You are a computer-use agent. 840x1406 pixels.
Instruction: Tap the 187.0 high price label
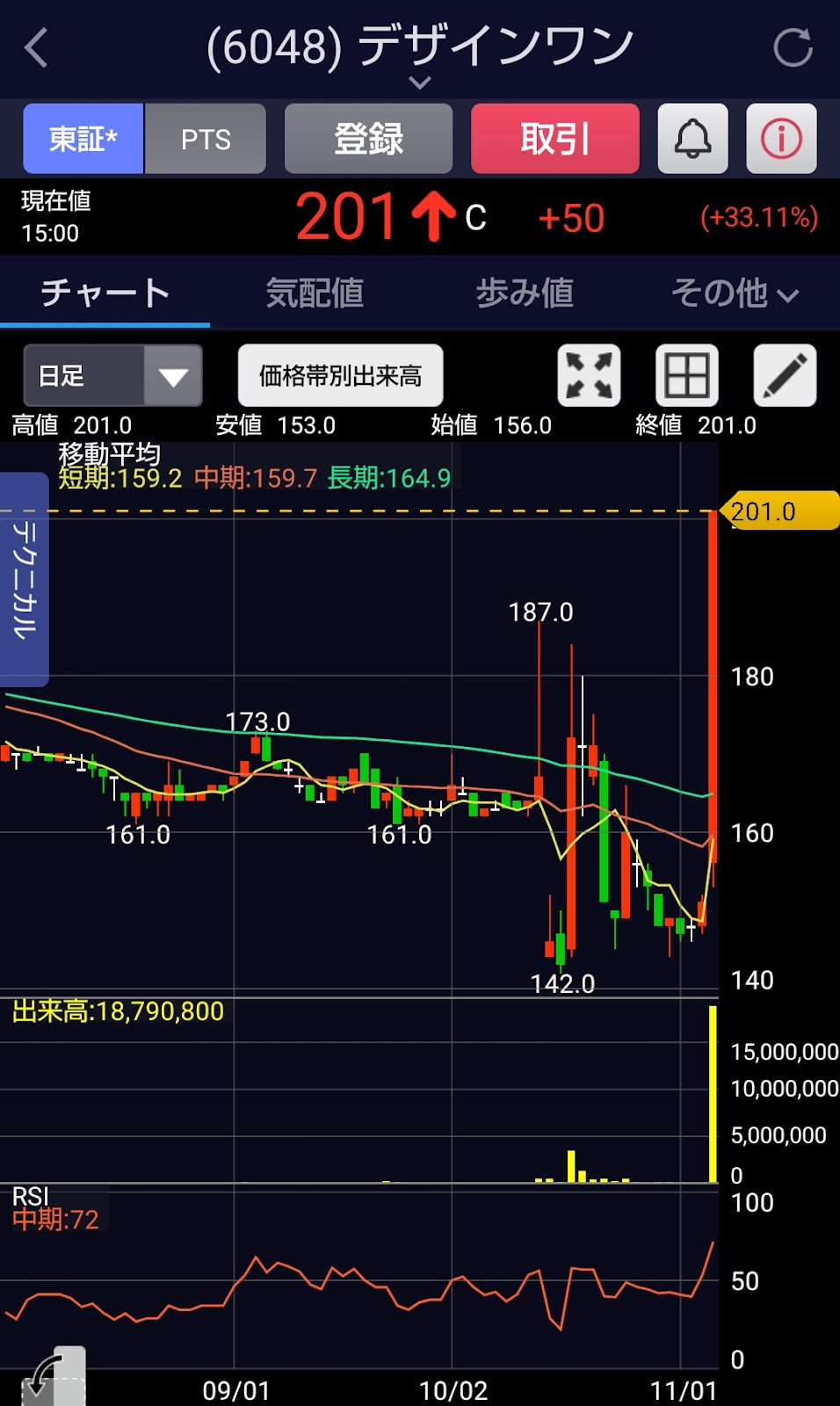tap(540, 612)
